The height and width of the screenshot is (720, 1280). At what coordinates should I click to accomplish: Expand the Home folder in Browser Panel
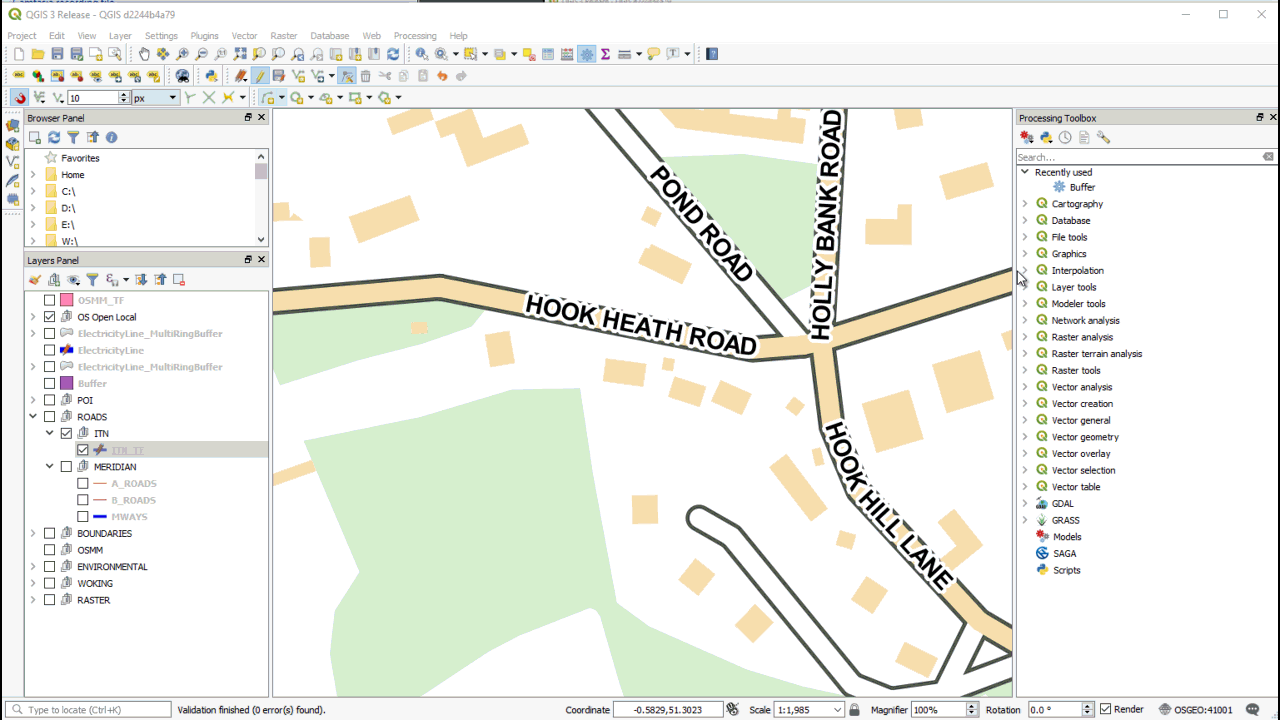tap(33, 175)
